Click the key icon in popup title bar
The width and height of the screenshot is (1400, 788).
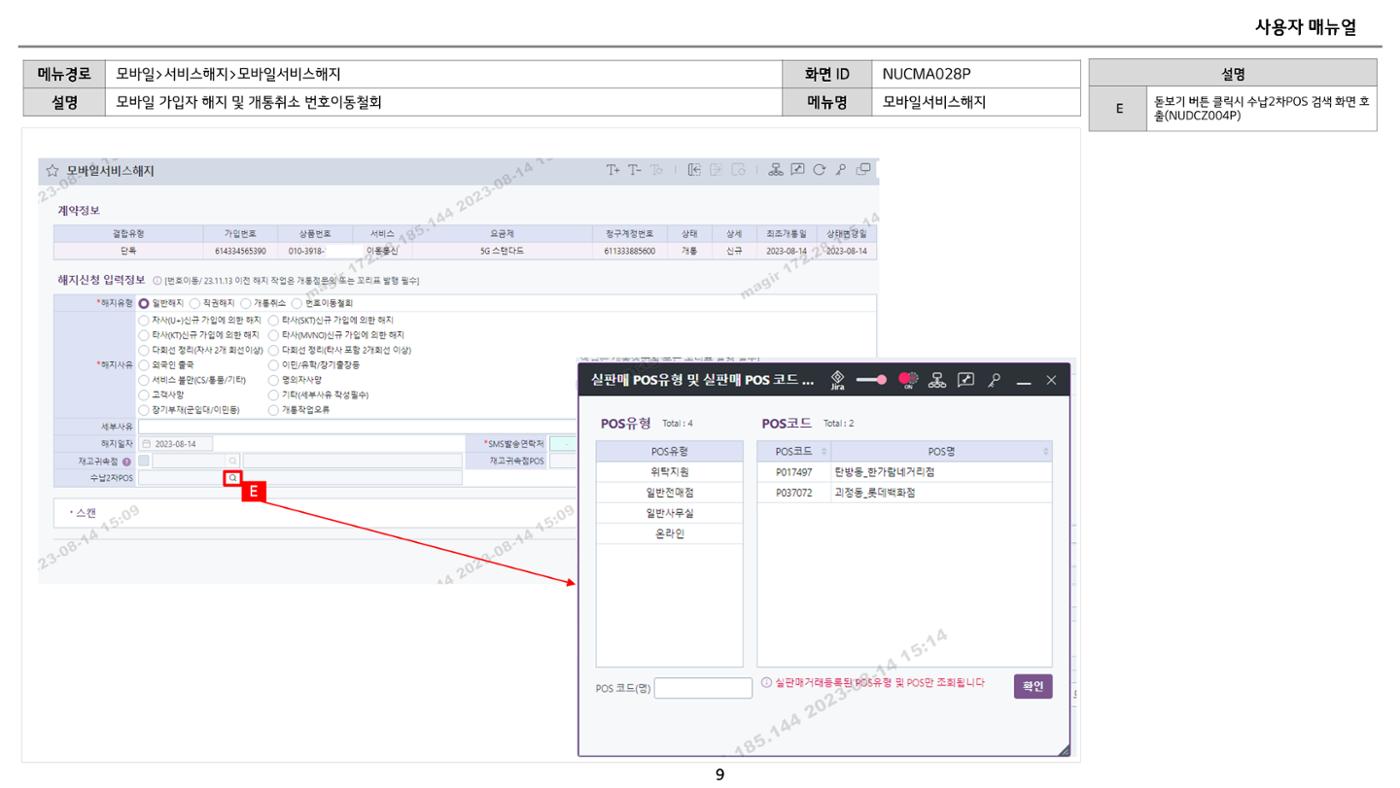[996, 379]
